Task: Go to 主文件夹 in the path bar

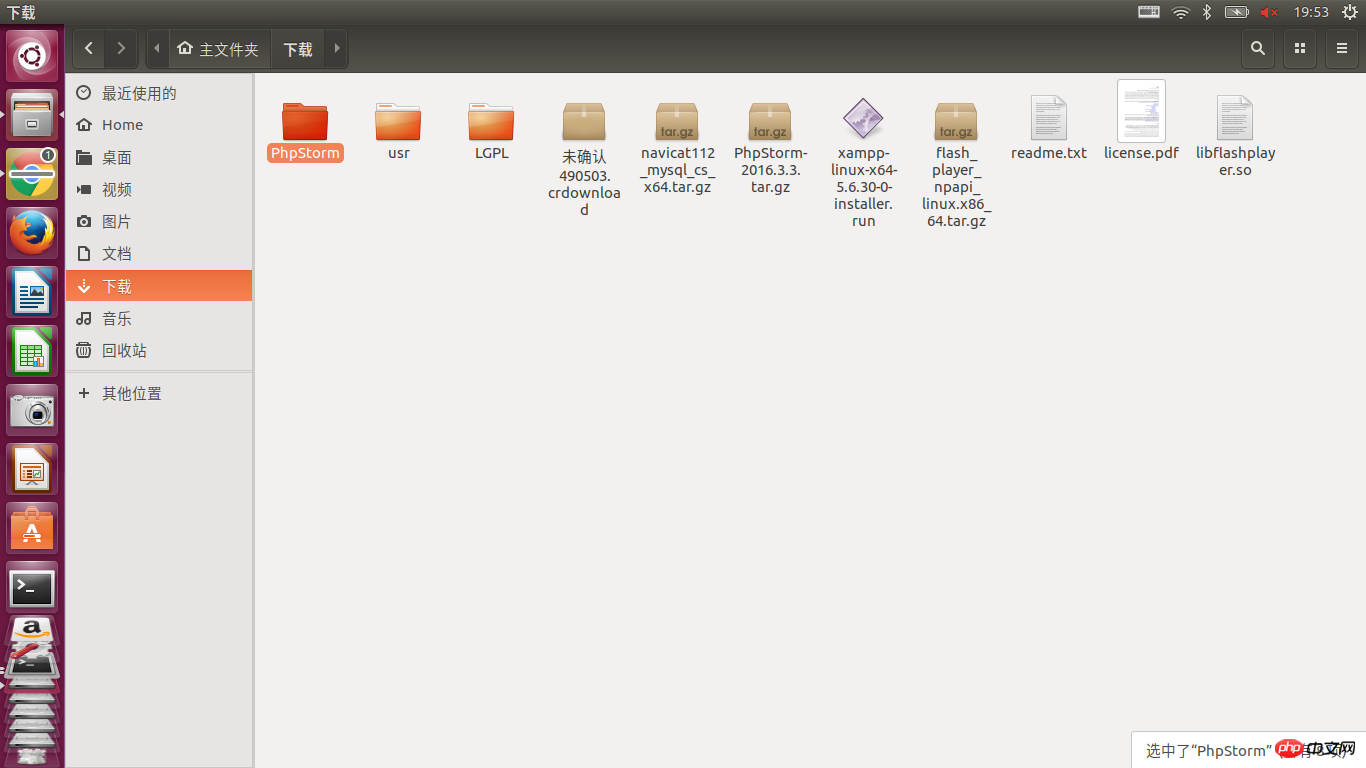Action: [x=218, y=49]
